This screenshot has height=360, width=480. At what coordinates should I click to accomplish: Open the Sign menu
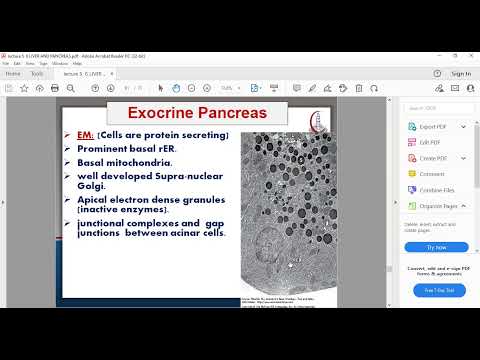click(43, 63)
